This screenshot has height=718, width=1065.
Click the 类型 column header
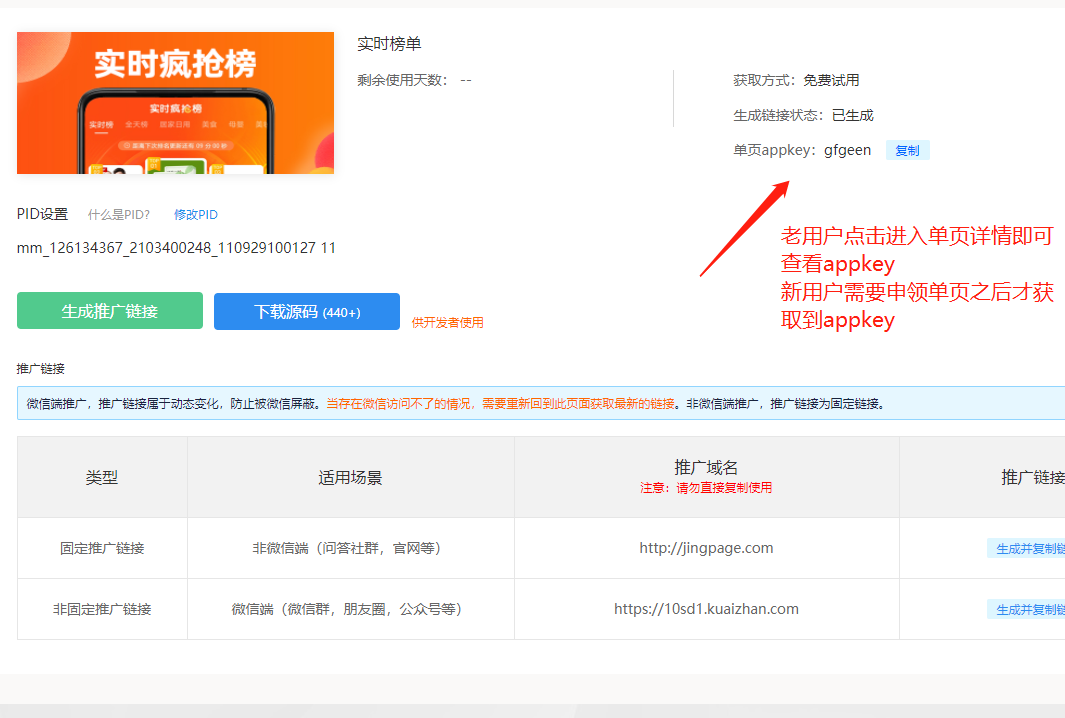point(102,477)
